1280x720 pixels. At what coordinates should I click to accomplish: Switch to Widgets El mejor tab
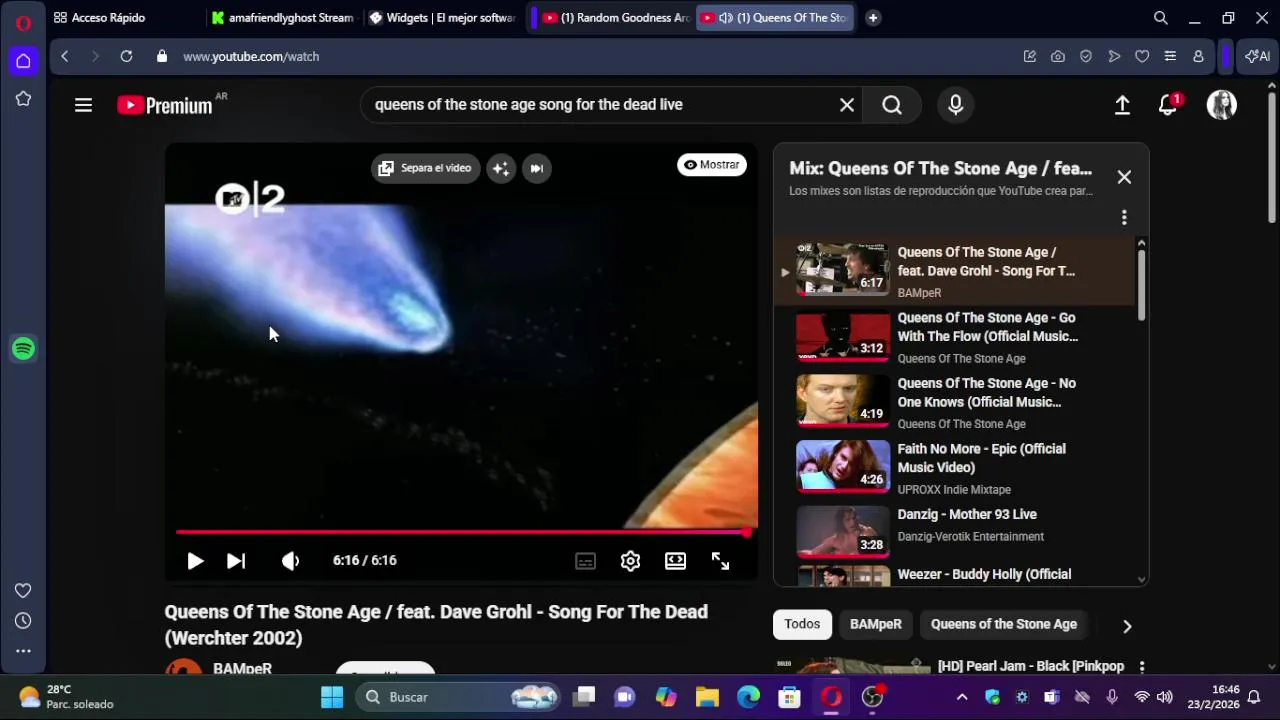tap(442, 18)
